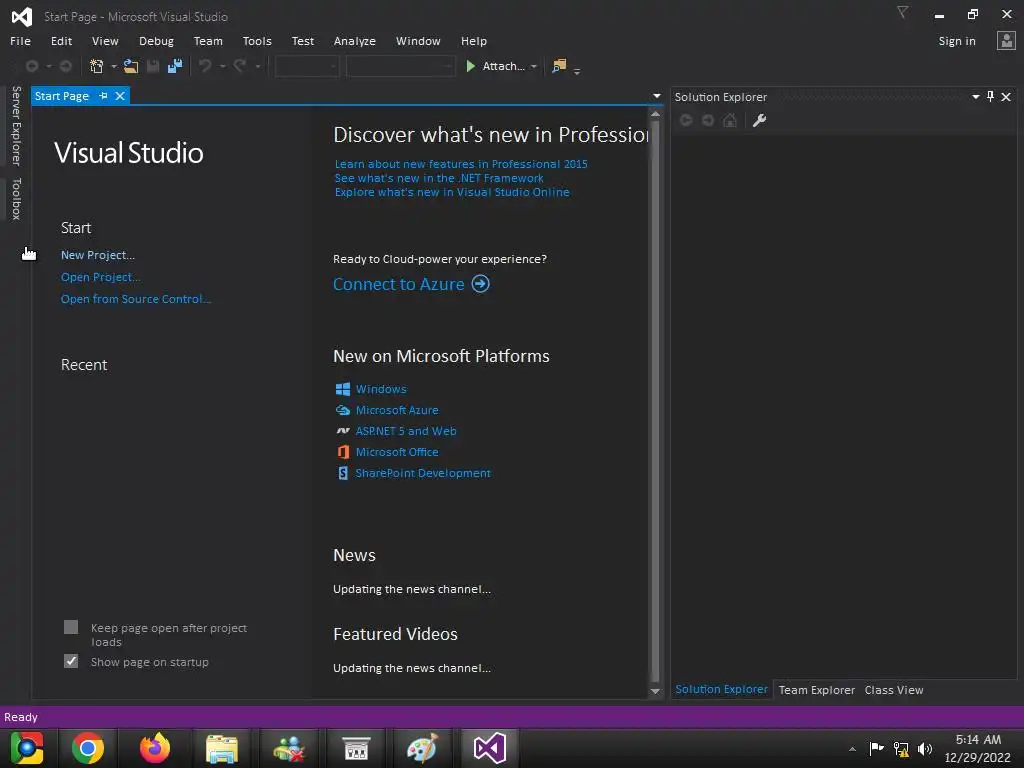
Task: Click the New Project toolbar icon
Action: click(x=97, y=66)
